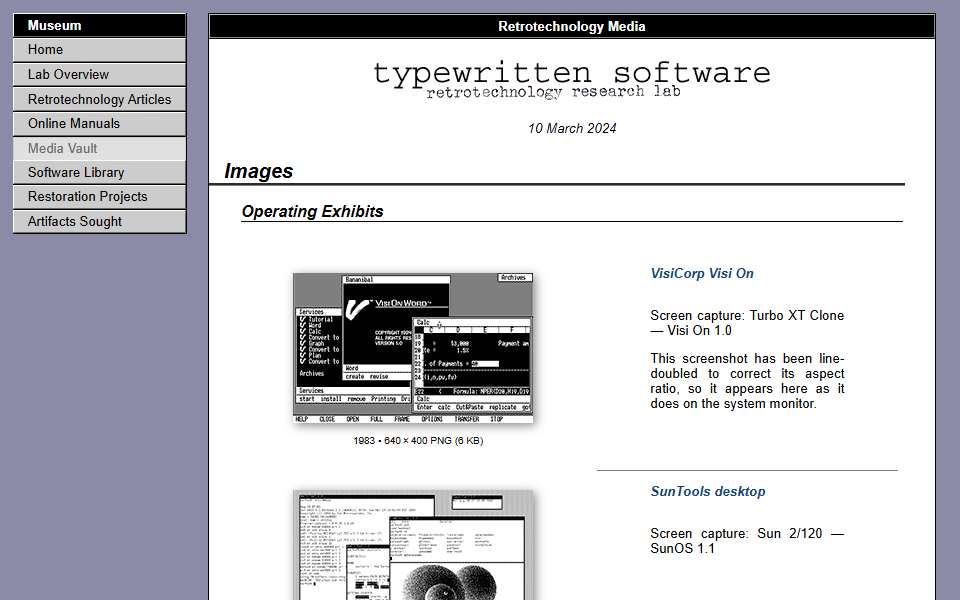Image resolution: width=960 pixels, height=600 pixels.
Task: Navigate to Restoration Projects
Action: (x=99, y=197)
